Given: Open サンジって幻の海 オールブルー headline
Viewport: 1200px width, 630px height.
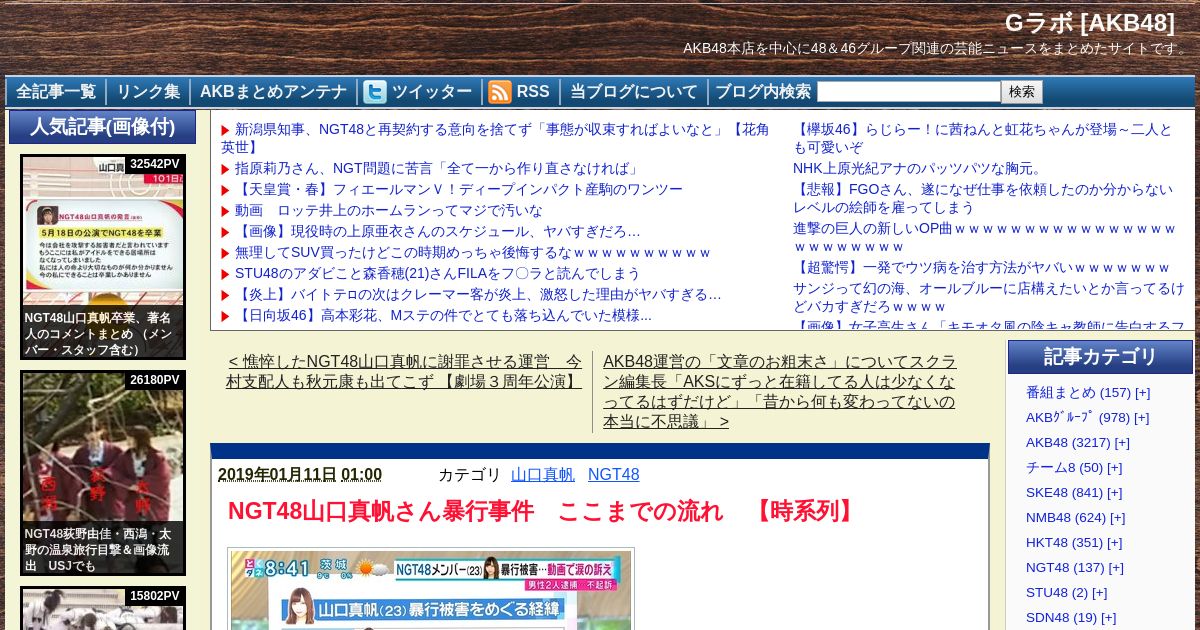Looking at the screenshot, I should pyautogui.click(x=988, y=297).
